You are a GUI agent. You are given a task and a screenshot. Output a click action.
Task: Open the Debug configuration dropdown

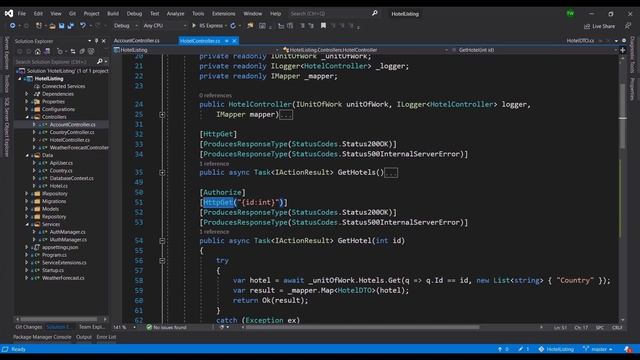coord(124,26)
